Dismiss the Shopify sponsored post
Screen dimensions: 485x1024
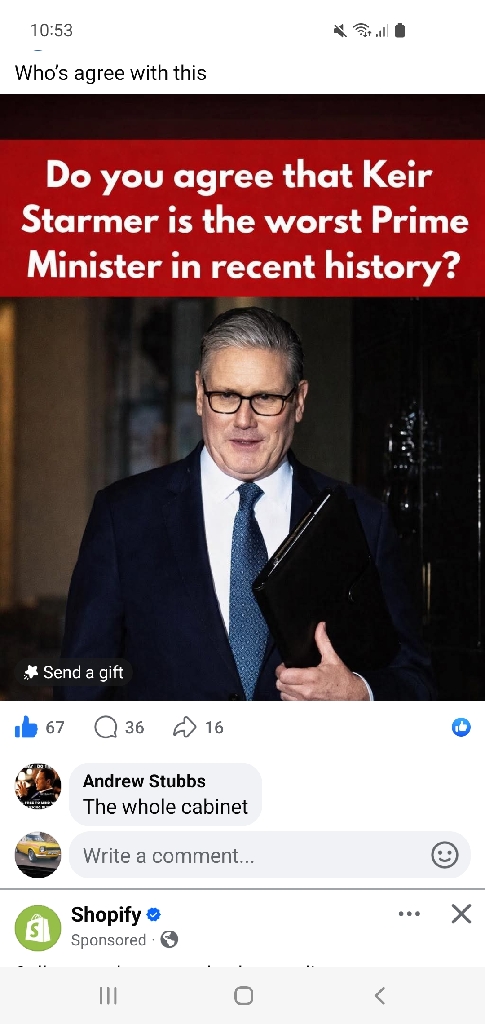461,914
